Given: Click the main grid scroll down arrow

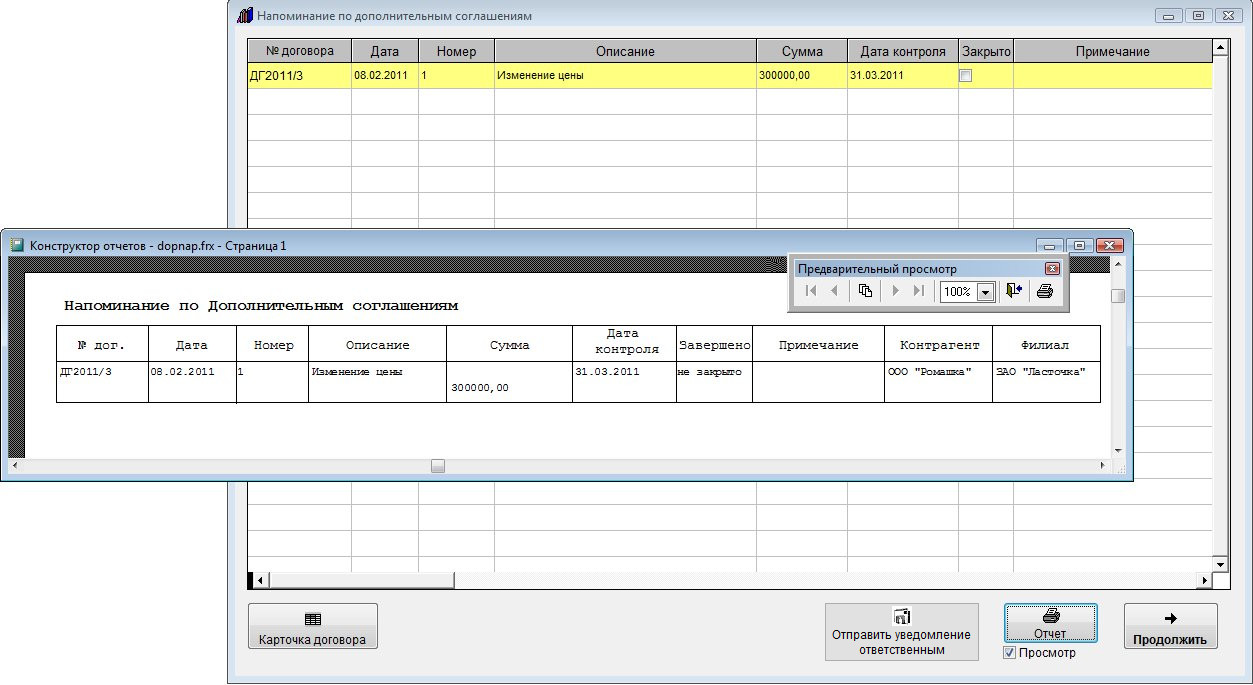Looking at the screenshot, I should coord(1220,565).
